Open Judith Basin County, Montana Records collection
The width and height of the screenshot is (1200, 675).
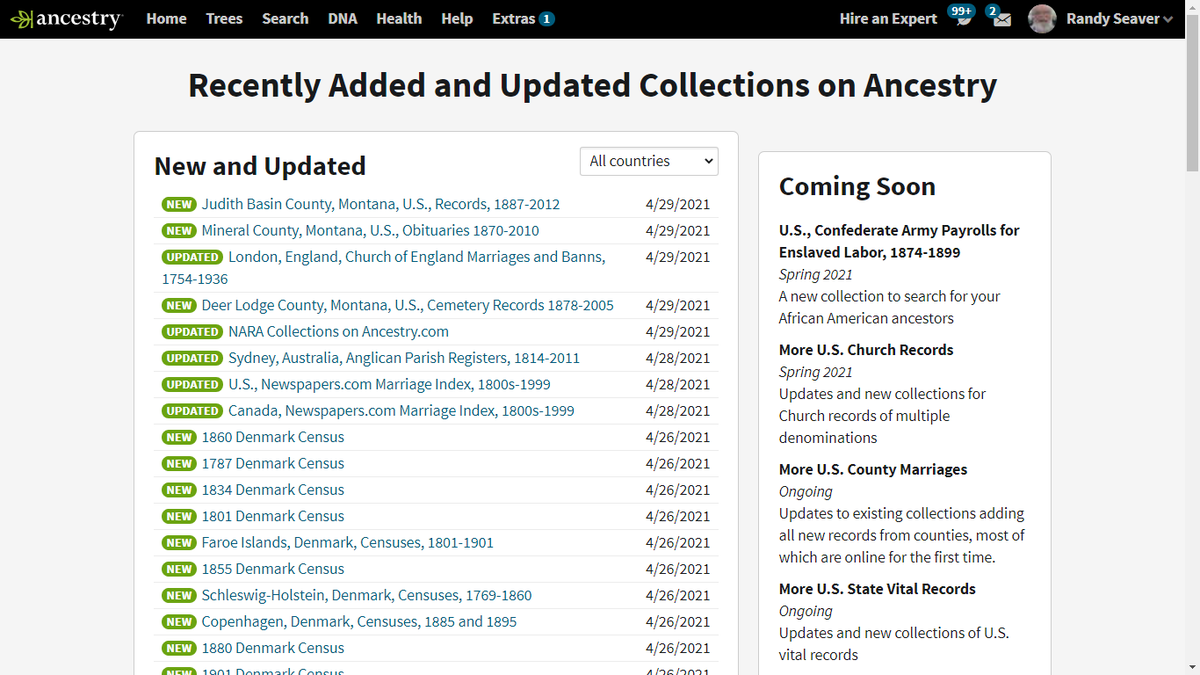[x=381, y=204]
